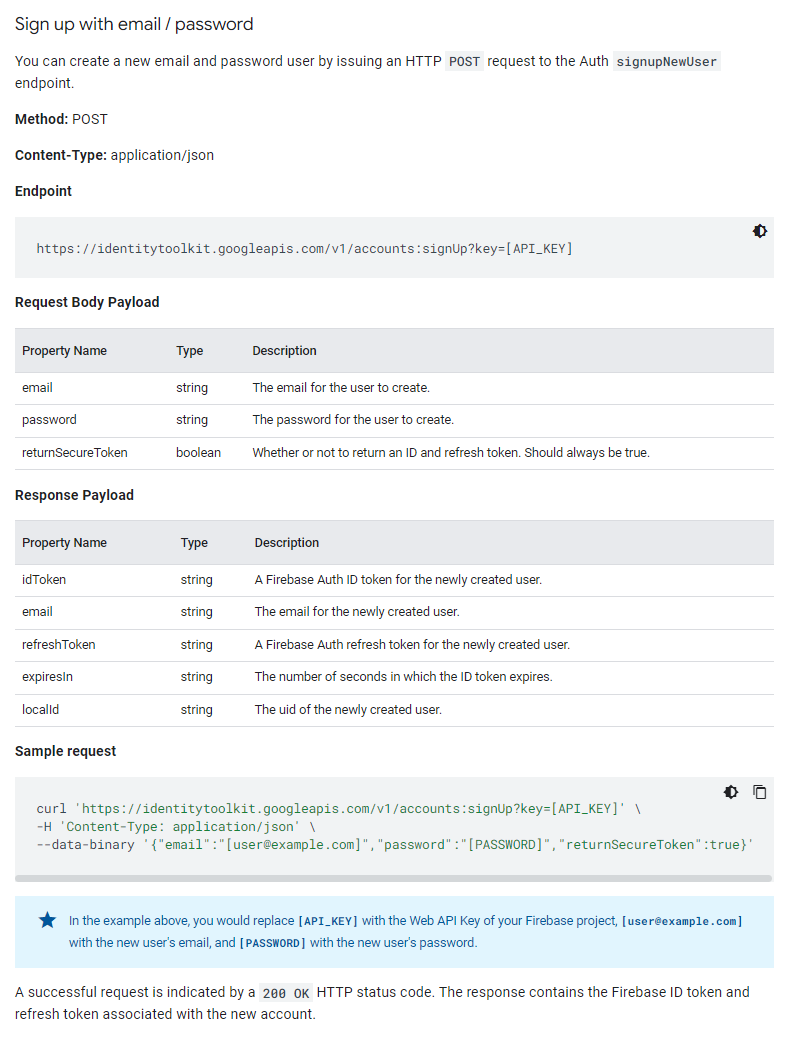Toggle dark theme on Sample request code block
This screenshot has width=789, height=1039.
(x=731, y=792)
